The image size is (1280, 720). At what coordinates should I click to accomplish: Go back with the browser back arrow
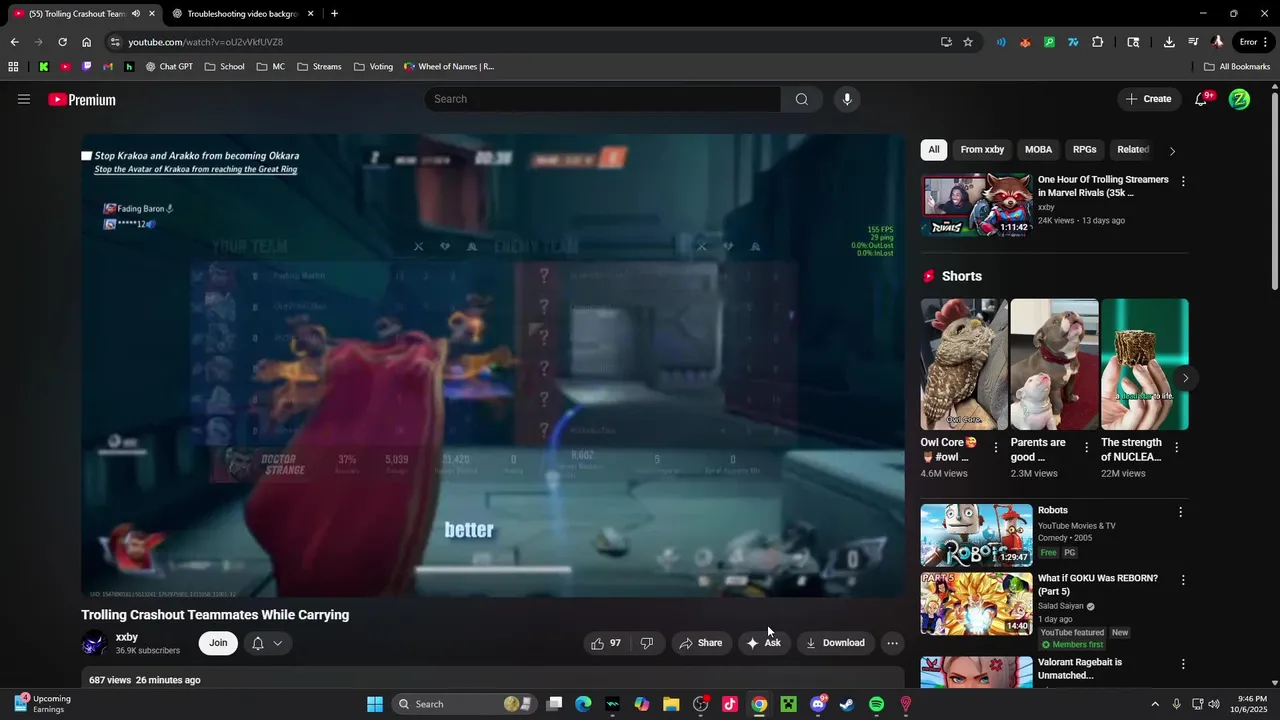pos(14,42)
